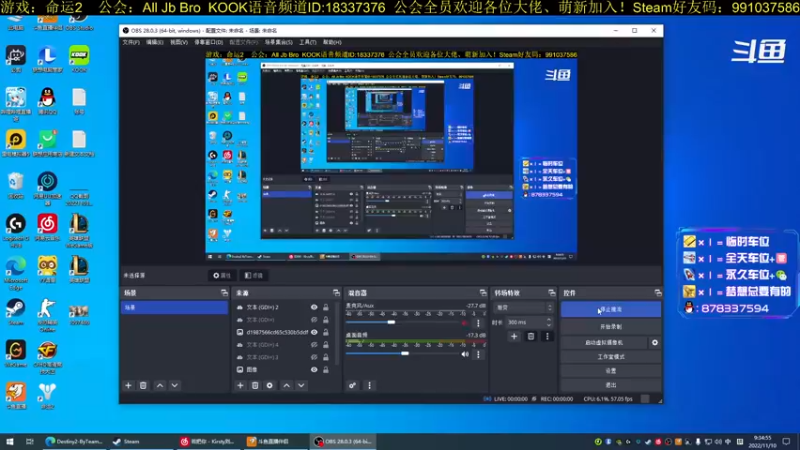Remove selected source with trash icon
Viewport: 800px width, 450px height.
tap(255, 386)
